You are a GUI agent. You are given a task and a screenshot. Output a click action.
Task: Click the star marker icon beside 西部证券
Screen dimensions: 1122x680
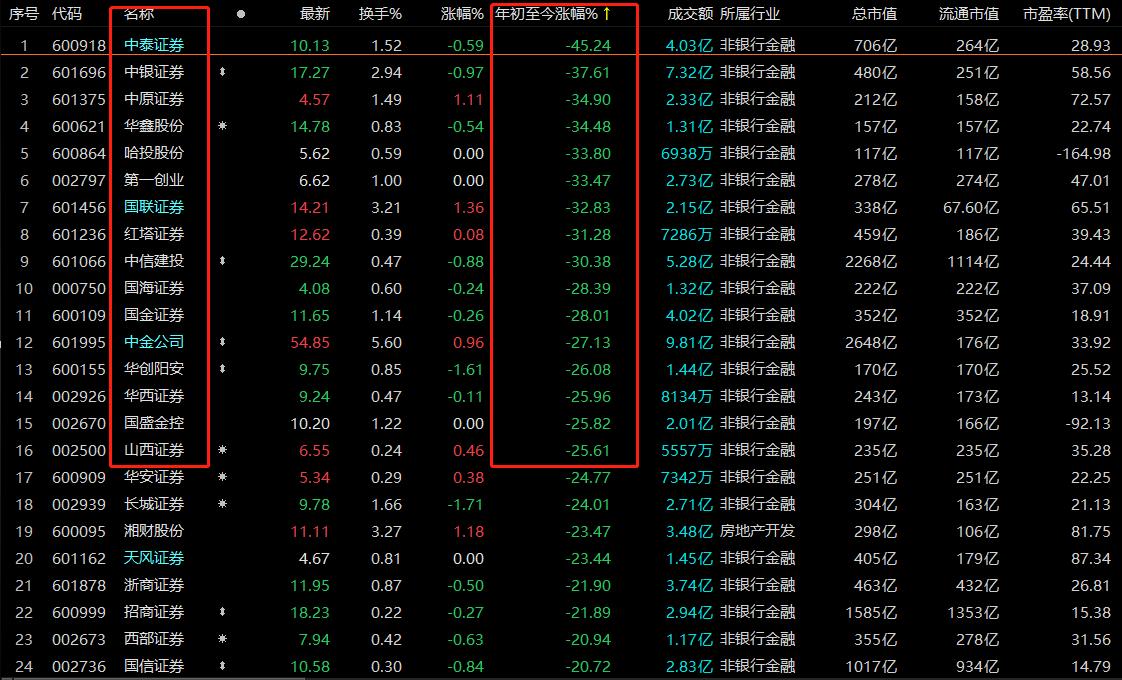tap(223, 639)
